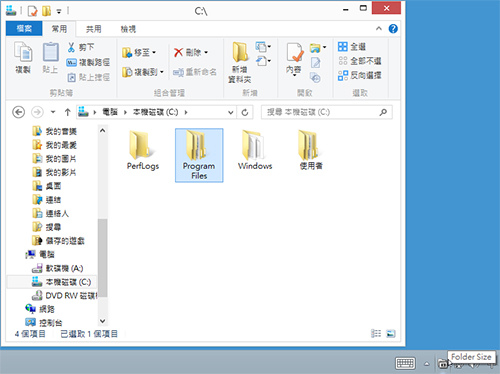Open Help with the blue question mark
The image size is (500, 374).
click(393, 29)
